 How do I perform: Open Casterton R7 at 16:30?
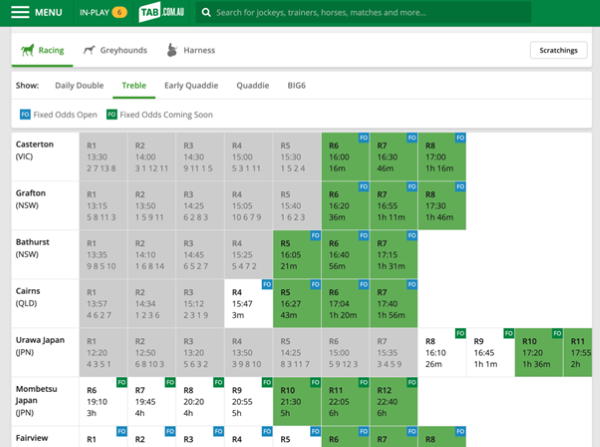(394, 157)
